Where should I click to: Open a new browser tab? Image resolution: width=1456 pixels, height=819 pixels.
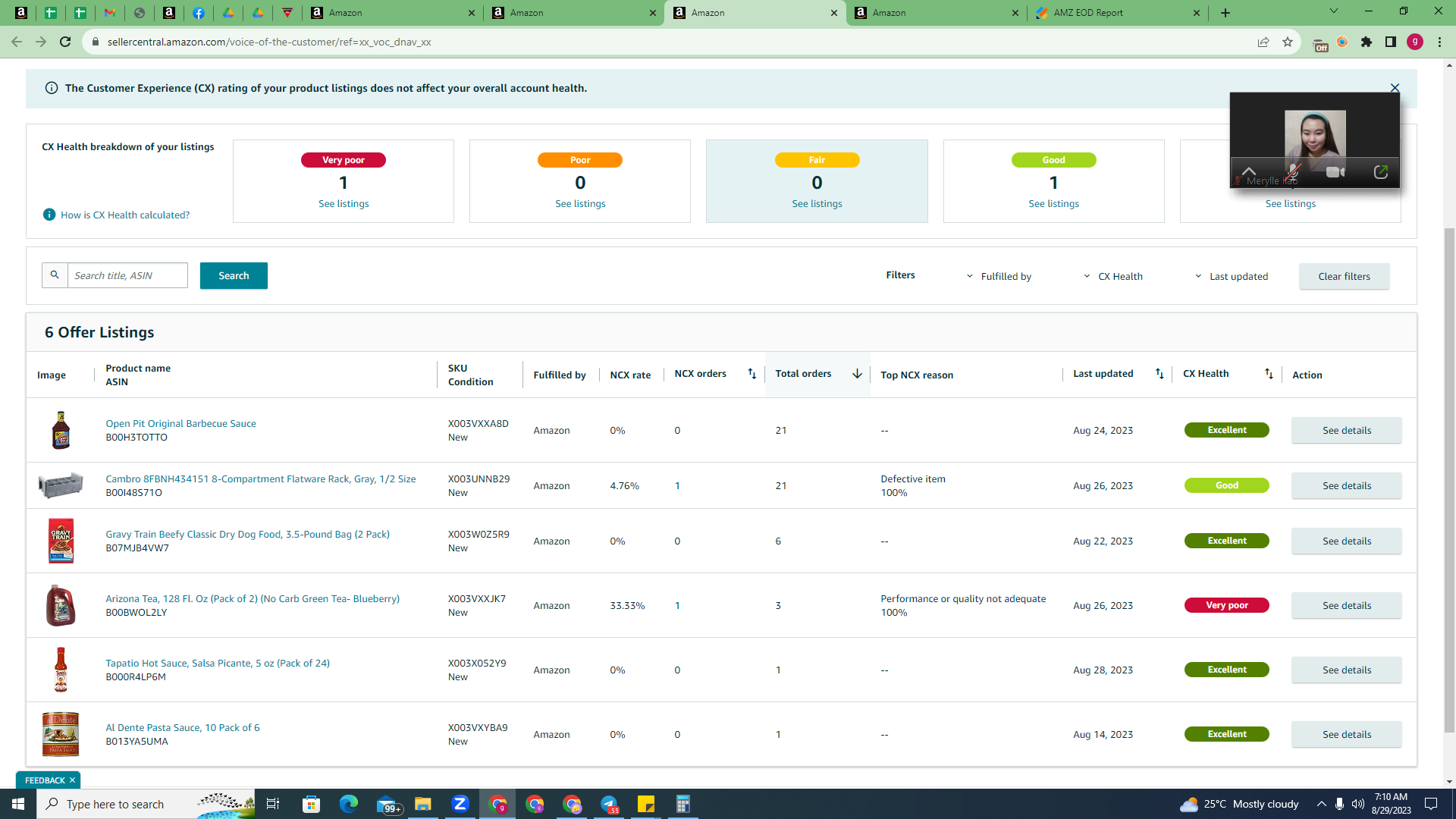click(x=1225, y=13)
